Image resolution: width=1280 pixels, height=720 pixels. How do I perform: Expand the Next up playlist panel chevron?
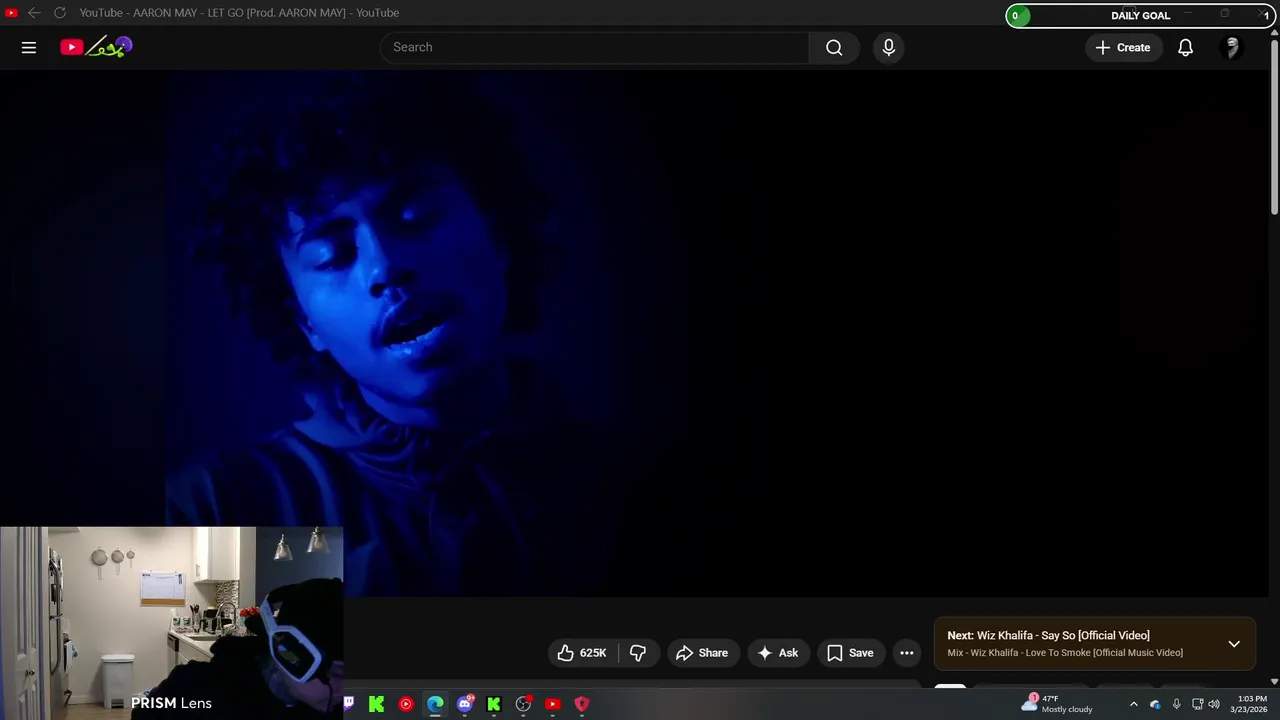coord(1234,644)
